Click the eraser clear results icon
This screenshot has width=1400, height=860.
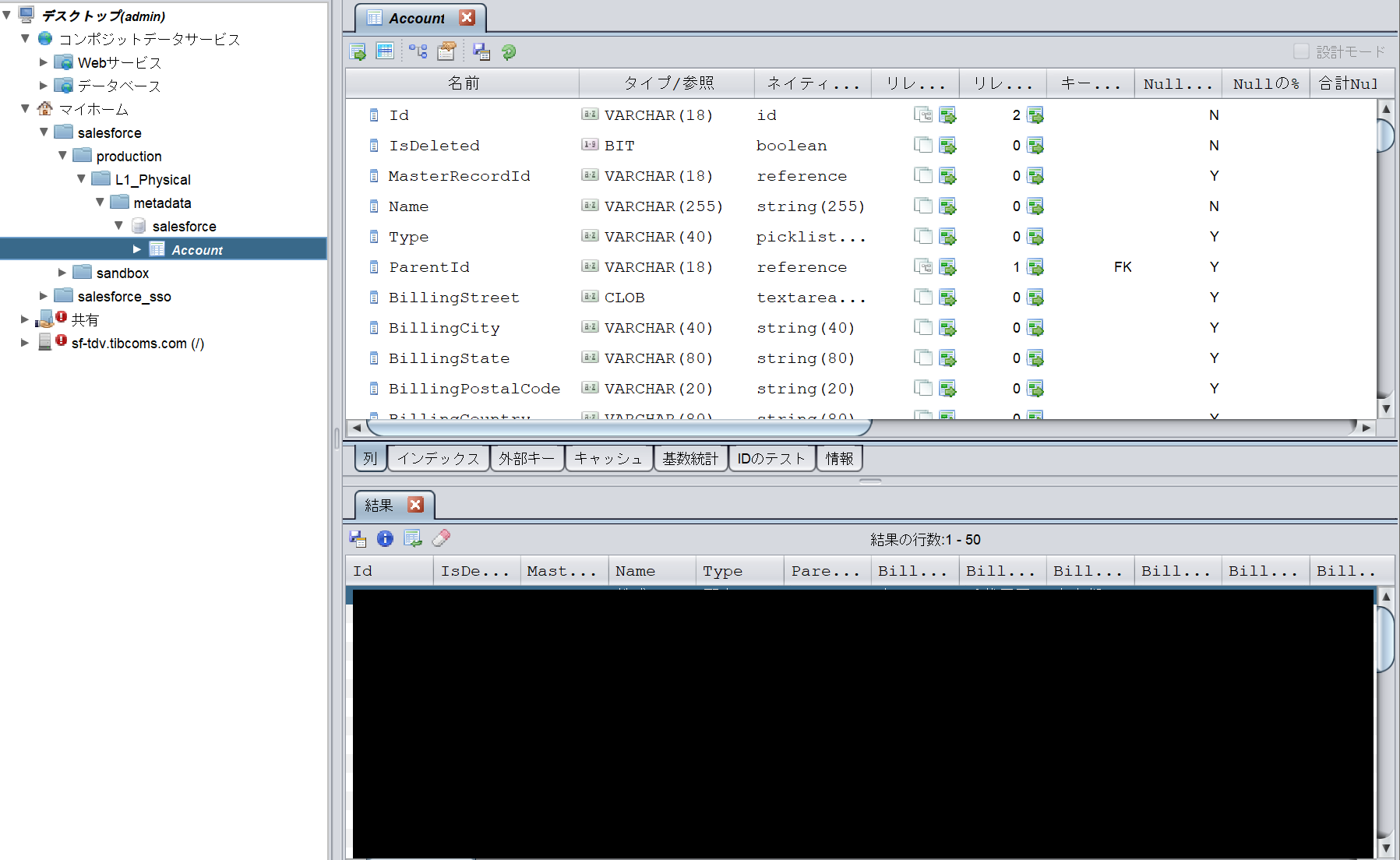(x=441, y=537)
